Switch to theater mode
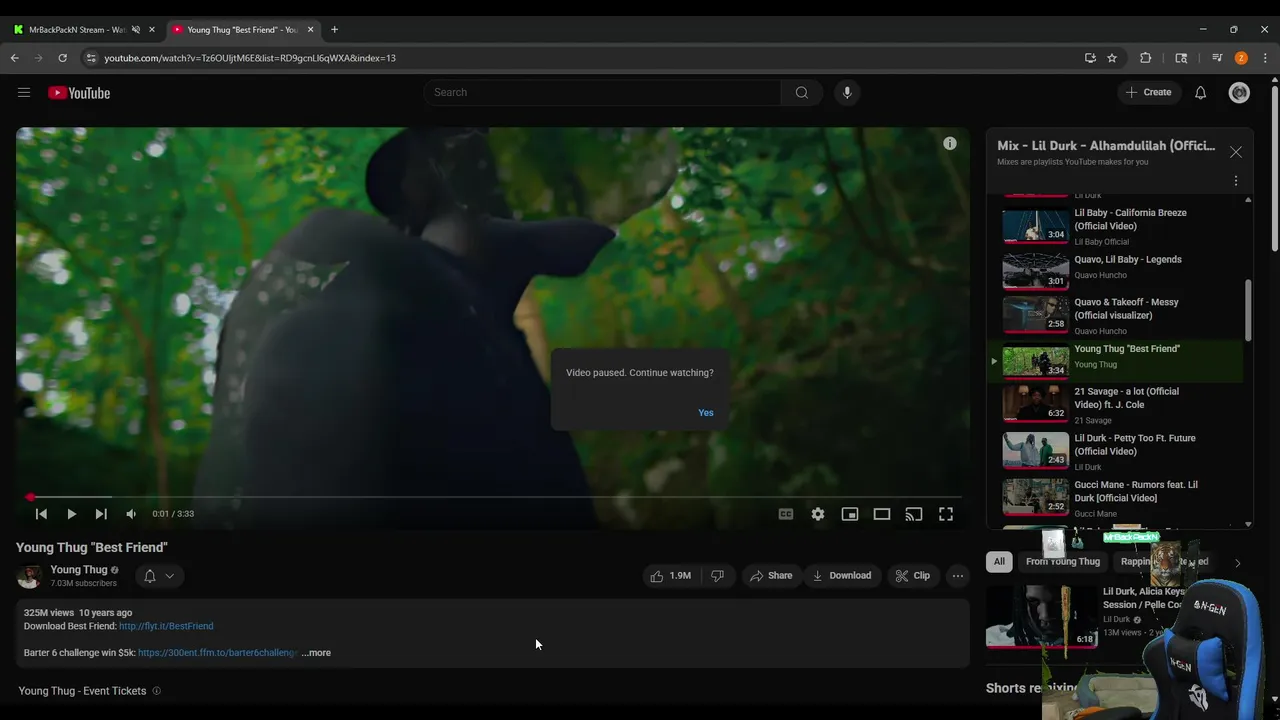Viewport: 1280px width, 720px height. (x=882, y=514)
